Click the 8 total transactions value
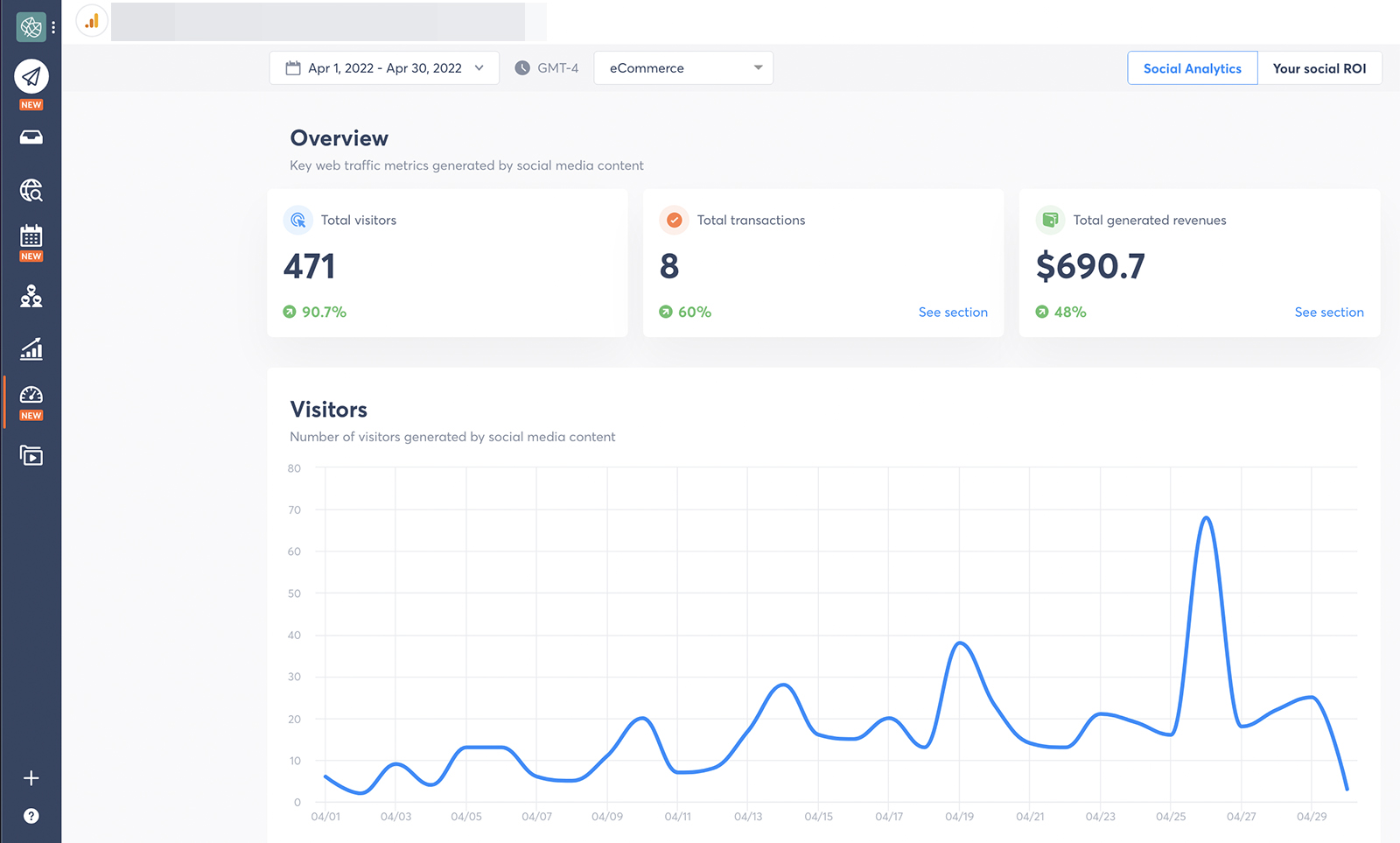The image size is (1400, 843). pyautogui.click(x=669, y=266)
